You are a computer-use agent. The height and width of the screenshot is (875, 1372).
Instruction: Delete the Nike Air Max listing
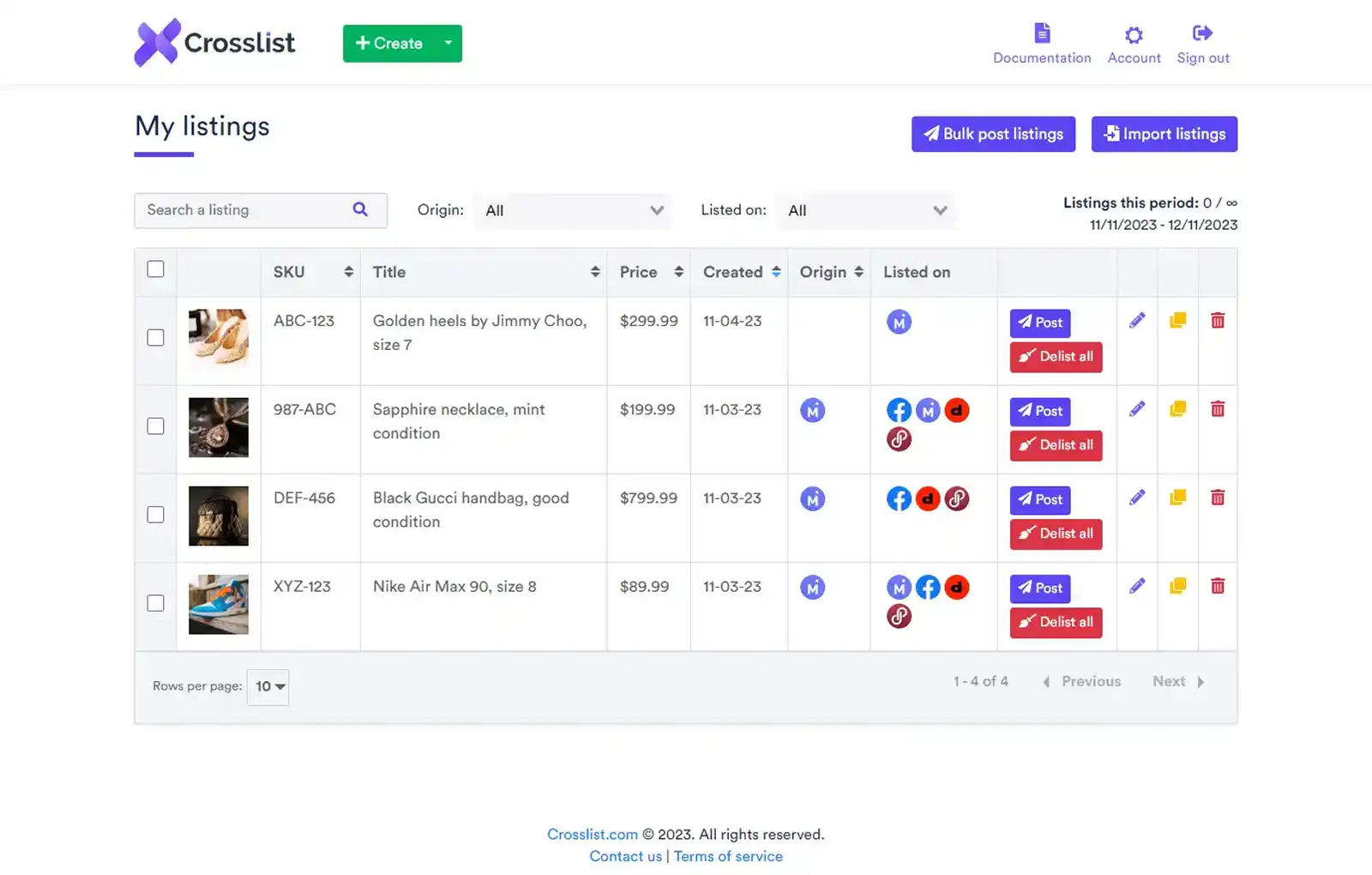[1218, 585]
